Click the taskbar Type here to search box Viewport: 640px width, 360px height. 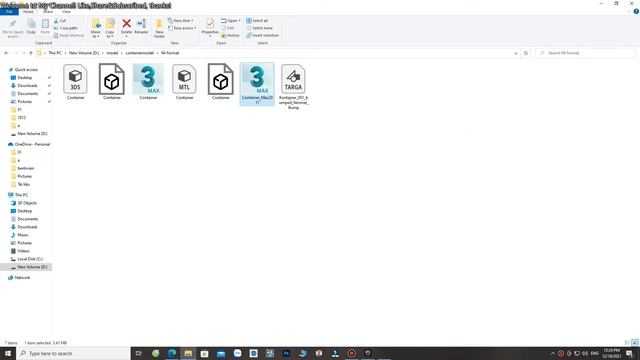74,353
